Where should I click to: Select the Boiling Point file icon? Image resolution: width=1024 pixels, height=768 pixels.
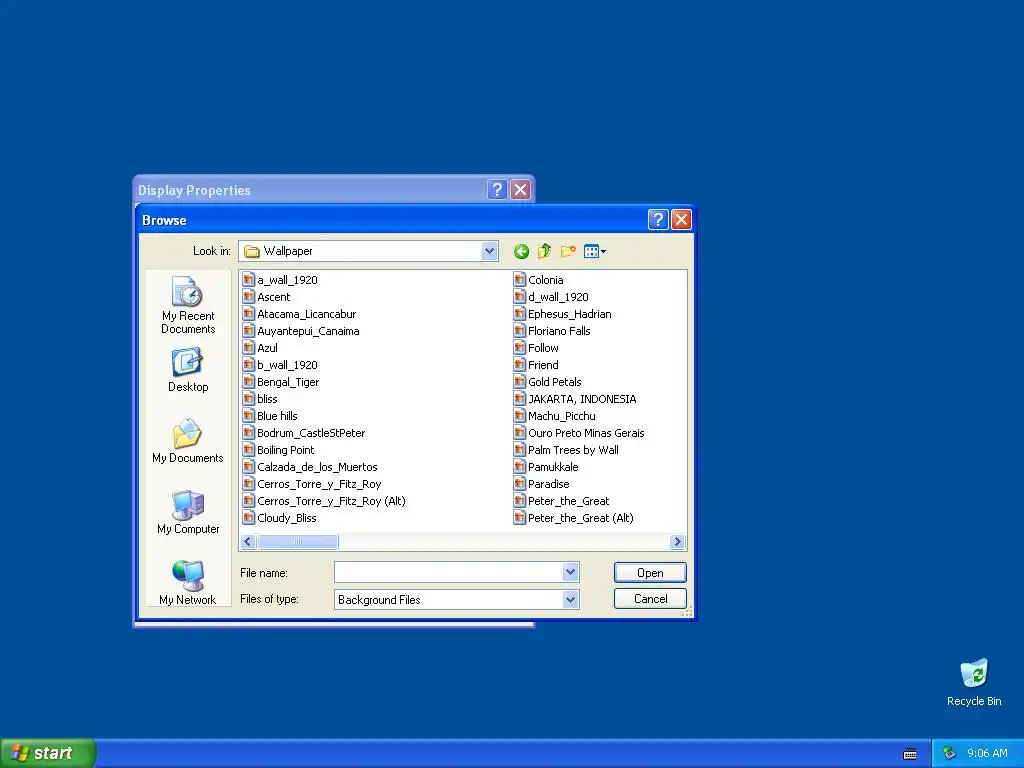tap(249, 449)
